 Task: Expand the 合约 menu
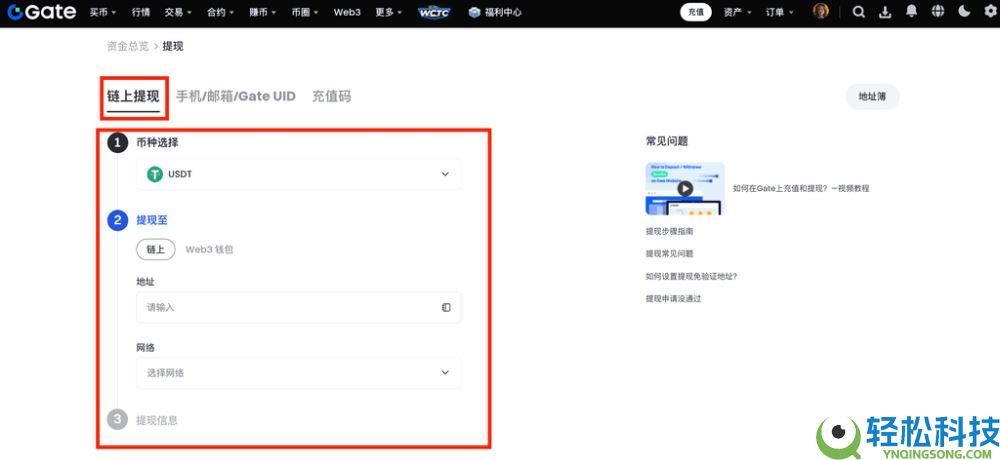[221, 12]
